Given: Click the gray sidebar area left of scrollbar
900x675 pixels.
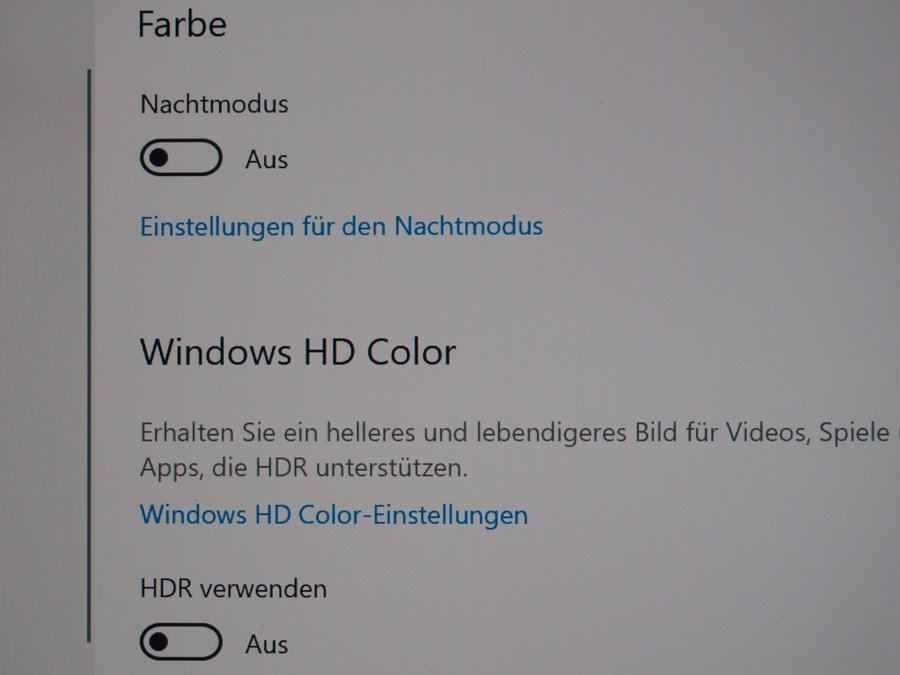Looking at the screenshot, I should (x=43, y=338).
